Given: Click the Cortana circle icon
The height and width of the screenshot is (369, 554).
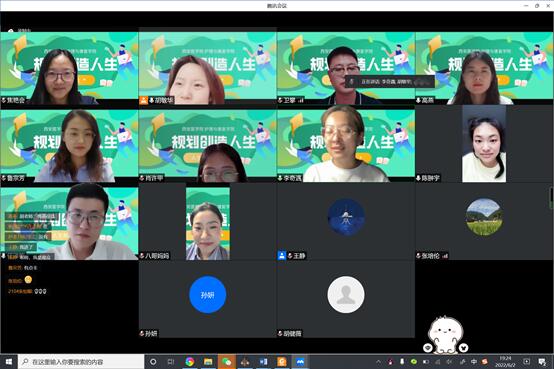Looking at the screenshot, I should [x=153, y=362].
